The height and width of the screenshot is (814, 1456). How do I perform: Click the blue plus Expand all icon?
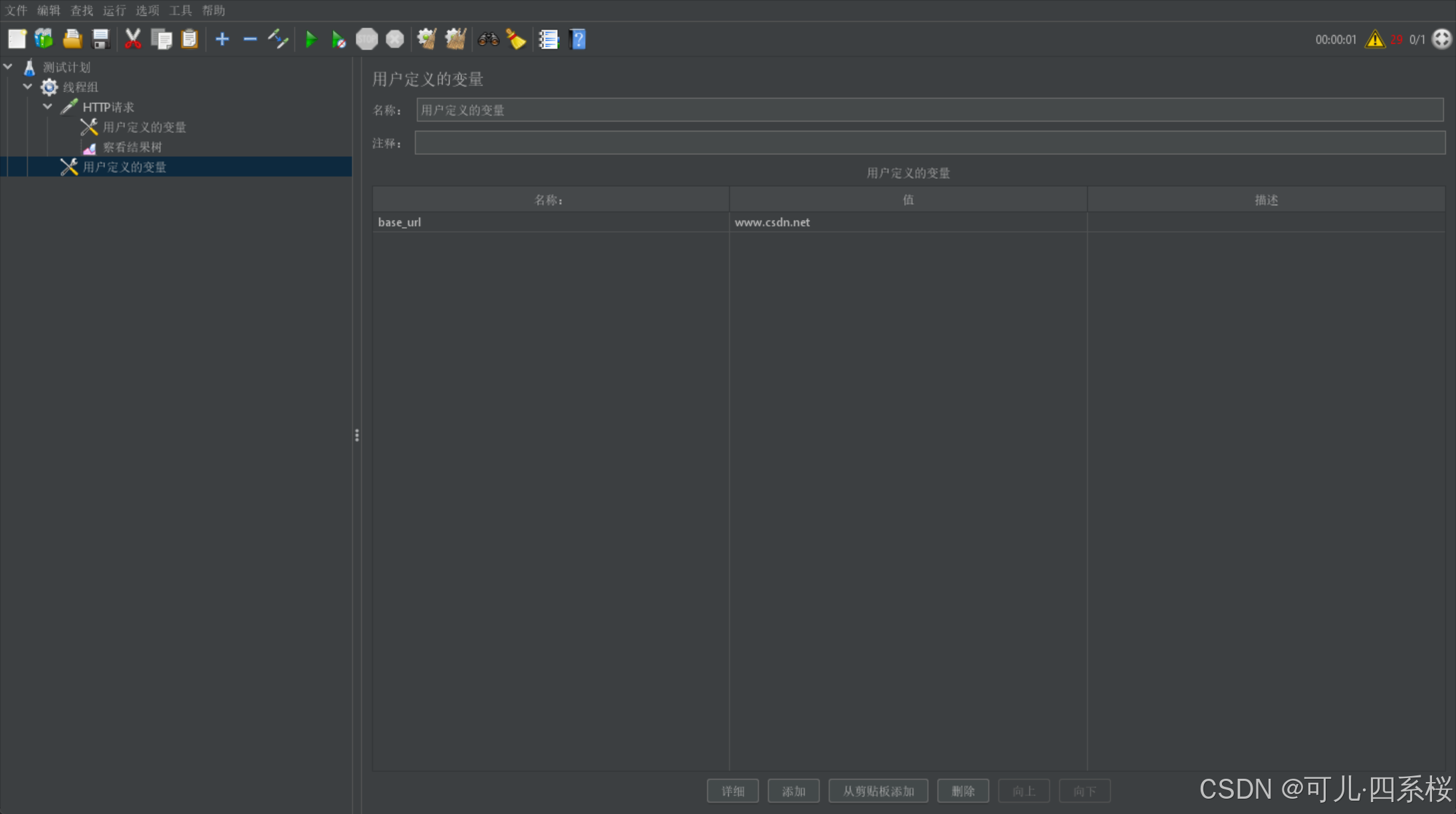222,40
